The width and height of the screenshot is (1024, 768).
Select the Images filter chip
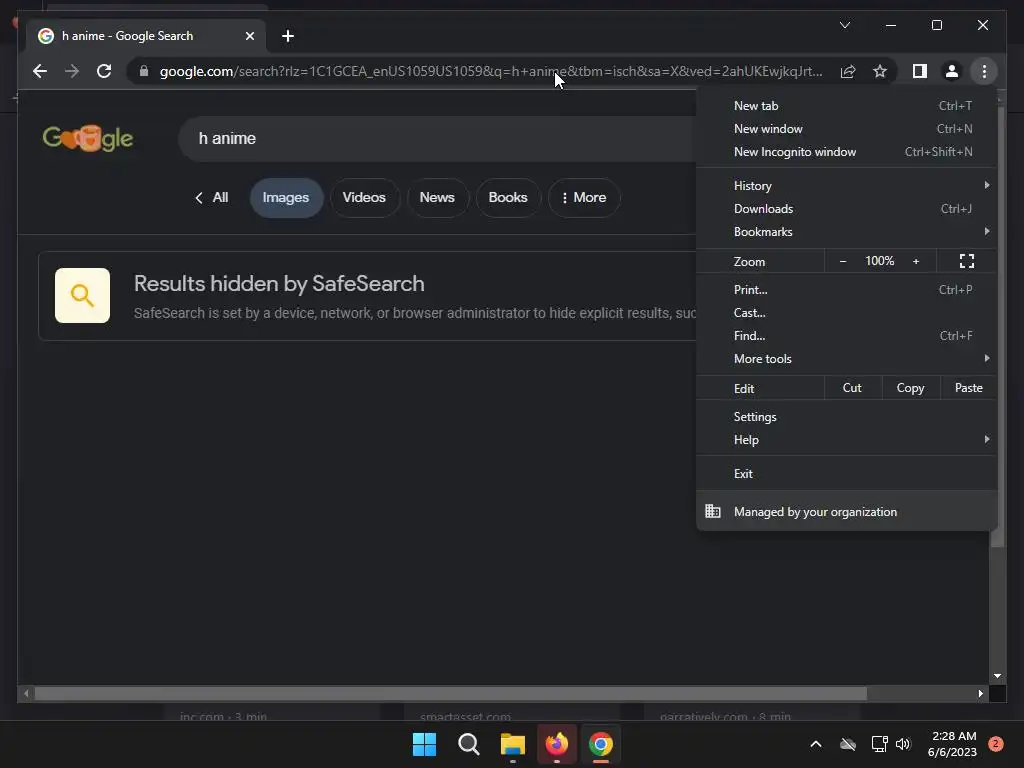click(x=286, y=197)
